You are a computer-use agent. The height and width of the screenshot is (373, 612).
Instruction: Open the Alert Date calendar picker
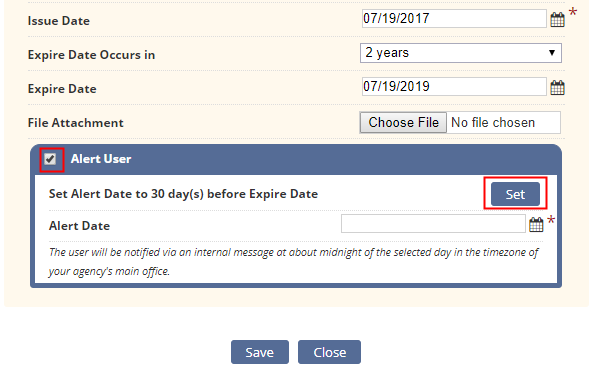[x=536, y=224]
